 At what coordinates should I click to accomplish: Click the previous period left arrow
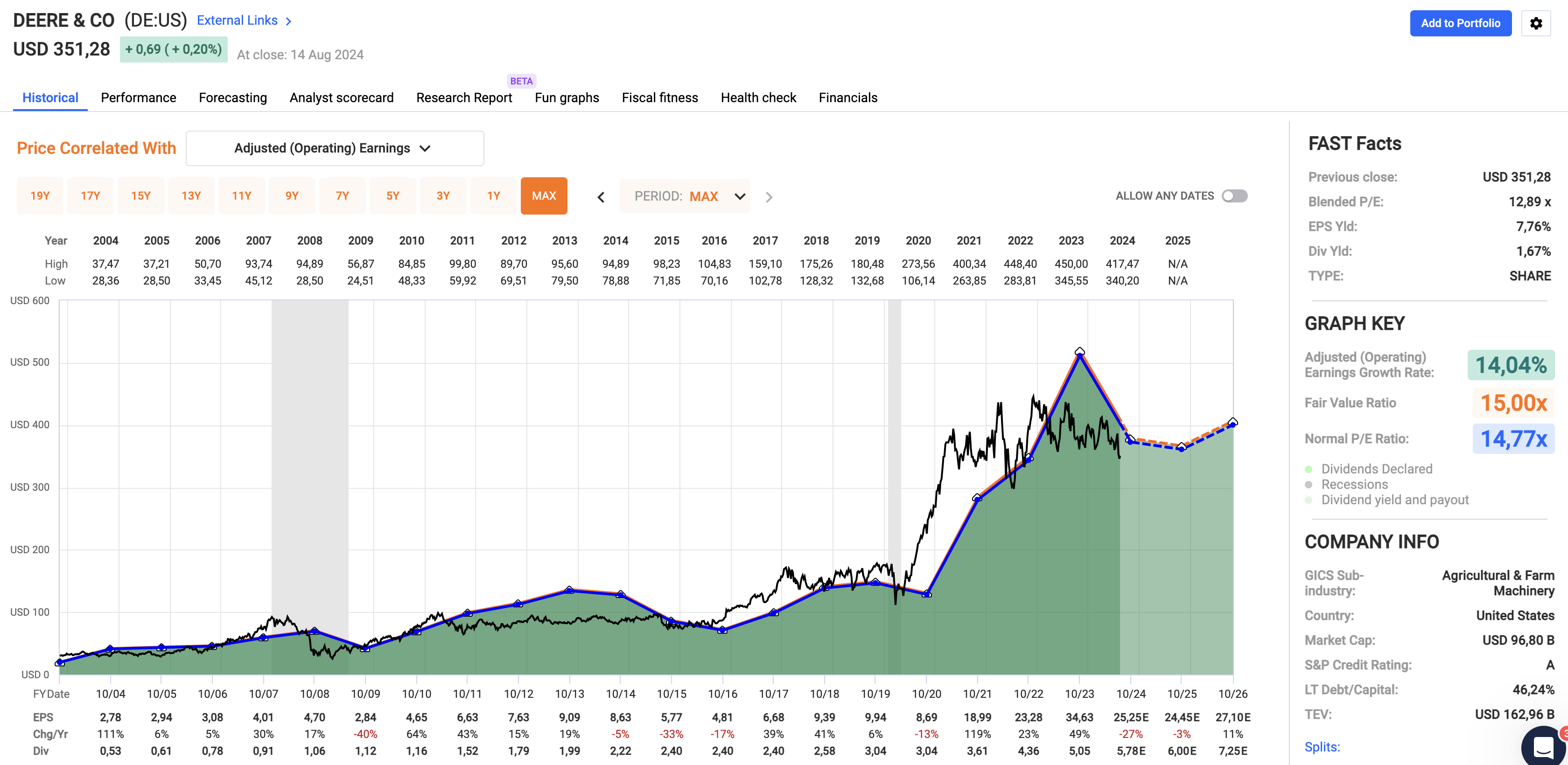[601, 196]
